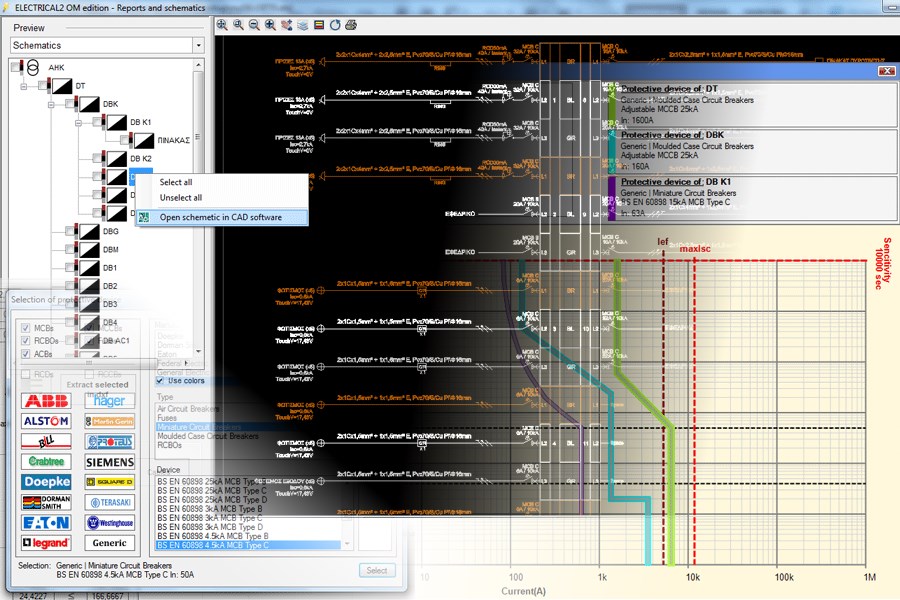
Task: Choose Open schemetic in CAD software
Action: click(220, 217)
